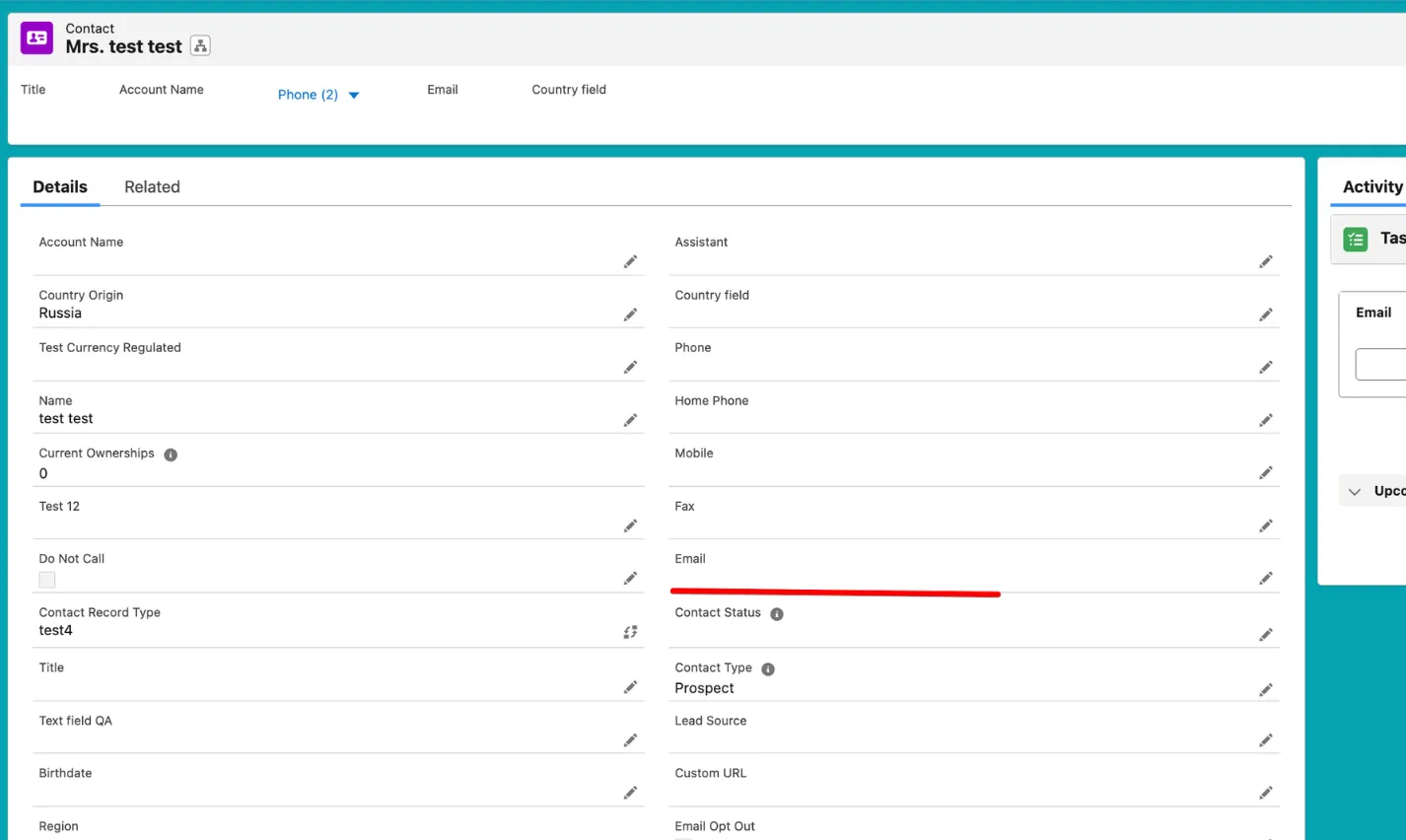Image resolution: width=1406 pixels, height=840 pixels.
Task: Switch to the Related tab
Action: [x=152, y=187]
